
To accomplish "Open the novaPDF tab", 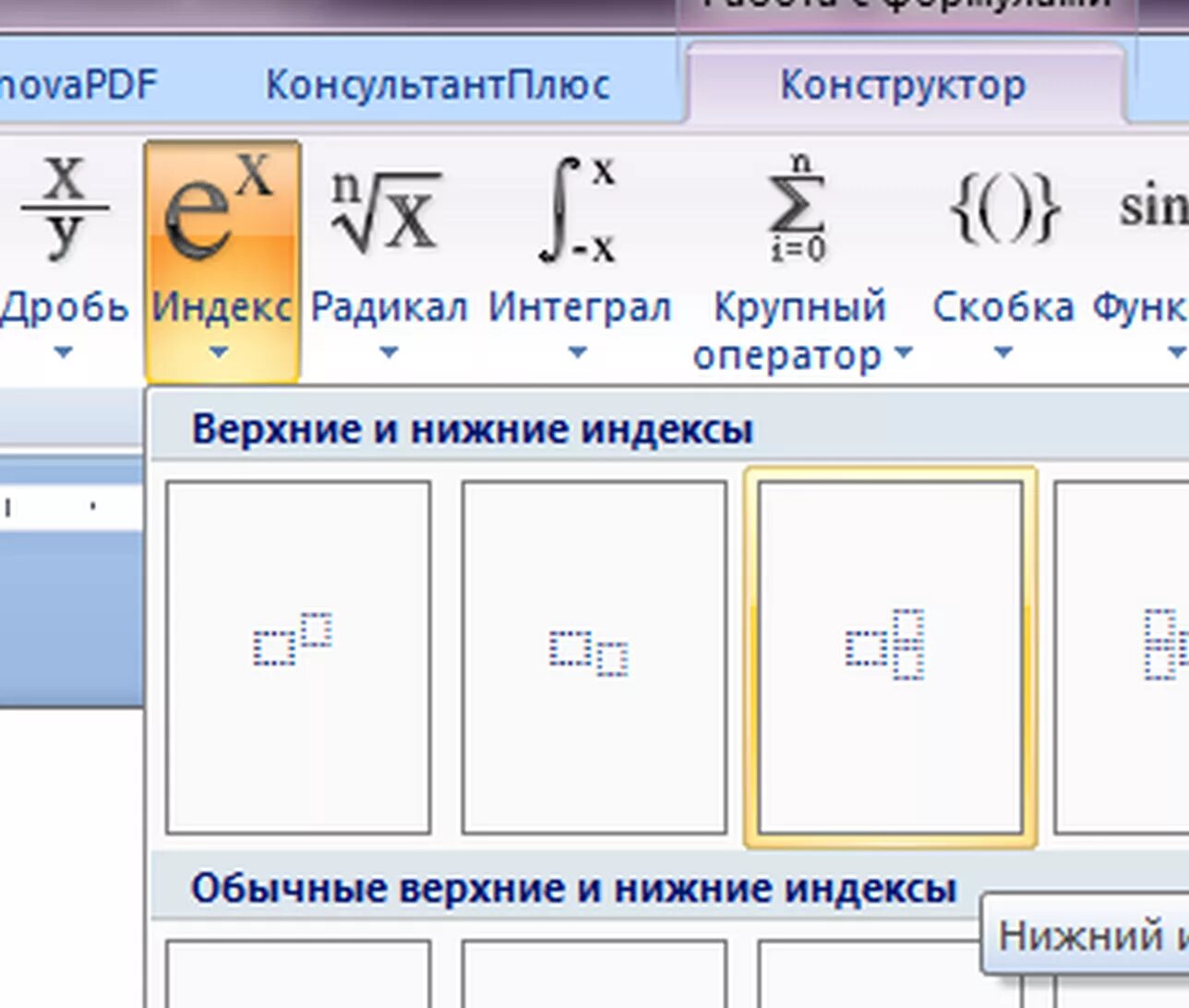I will click(x=78, y=85).
